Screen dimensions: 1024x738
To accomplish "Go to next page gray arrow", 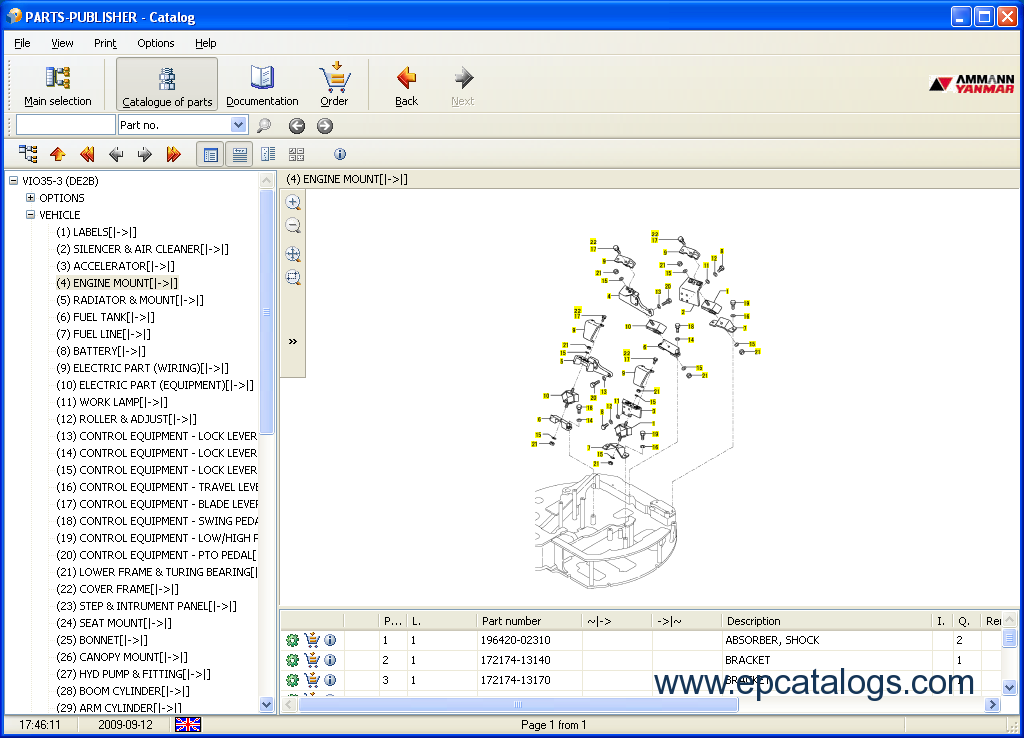I will tap(144, 154).
